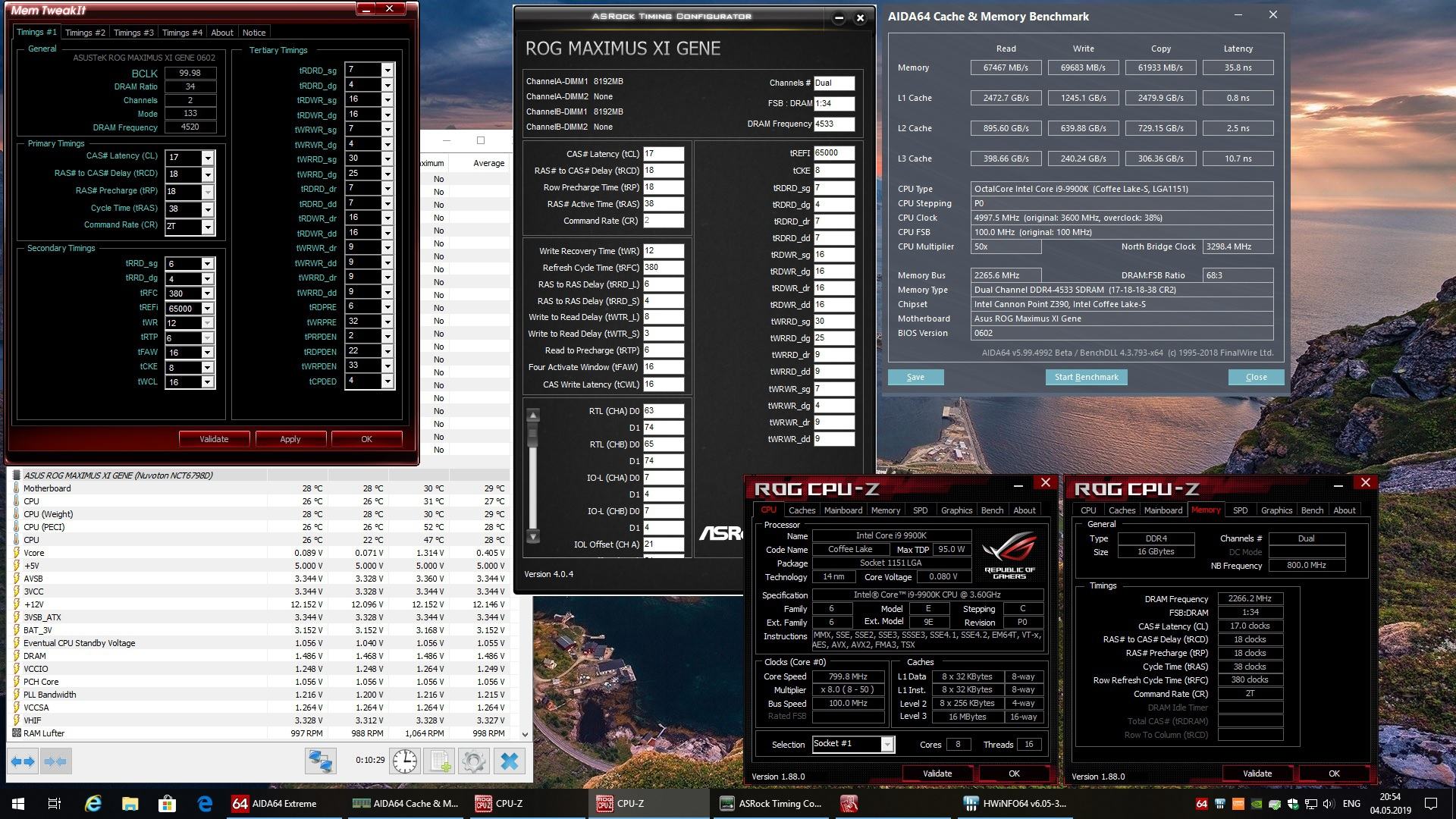Open tRFC dropdown in Secondary Timings
The width and height of the screenshot is (1456, 819).
point(207,293)
